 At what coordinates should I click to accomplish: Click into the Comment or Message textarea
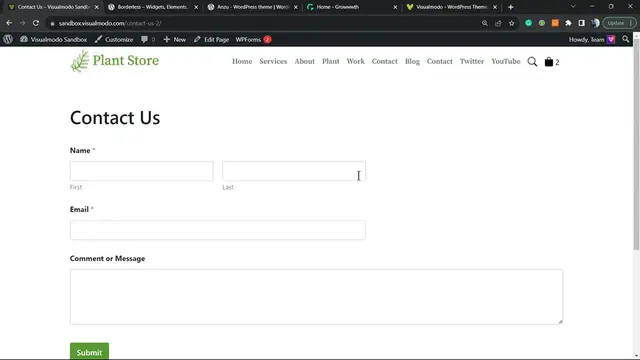coord(316,297)
